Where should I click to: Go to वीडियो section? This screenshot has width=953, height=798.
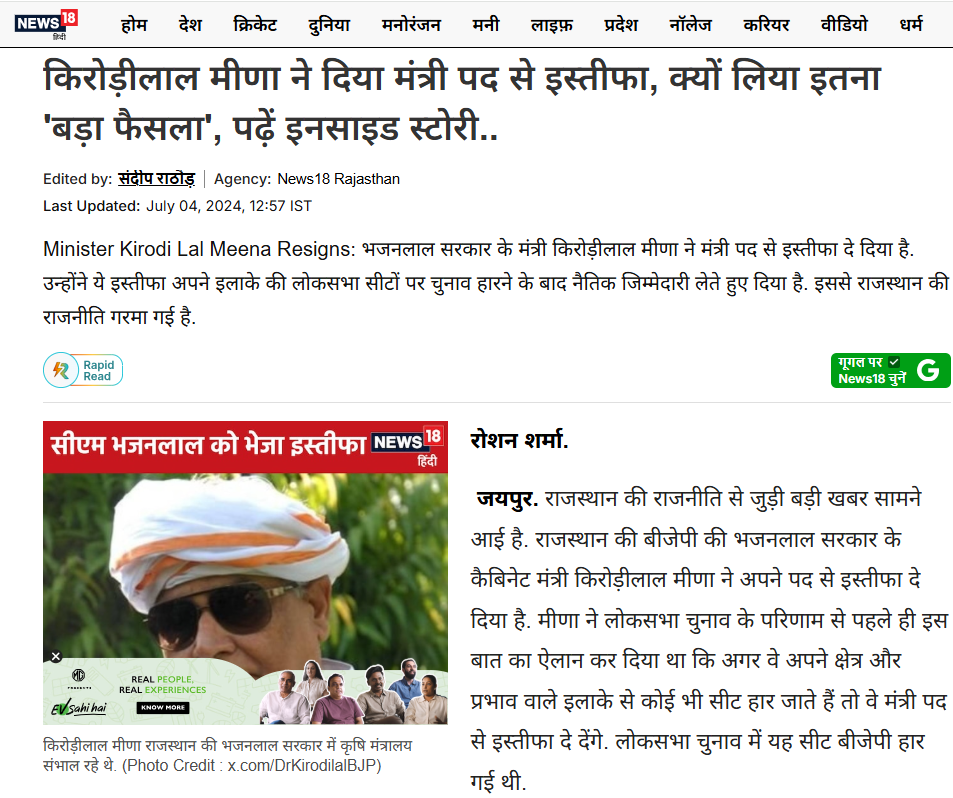pyautogui.click(x=844, y=25)
